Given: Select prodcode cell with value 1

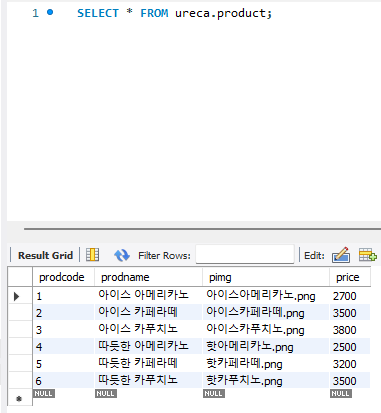Looking at the screenshot, I should pyautogui.click(x=64, y=296).
